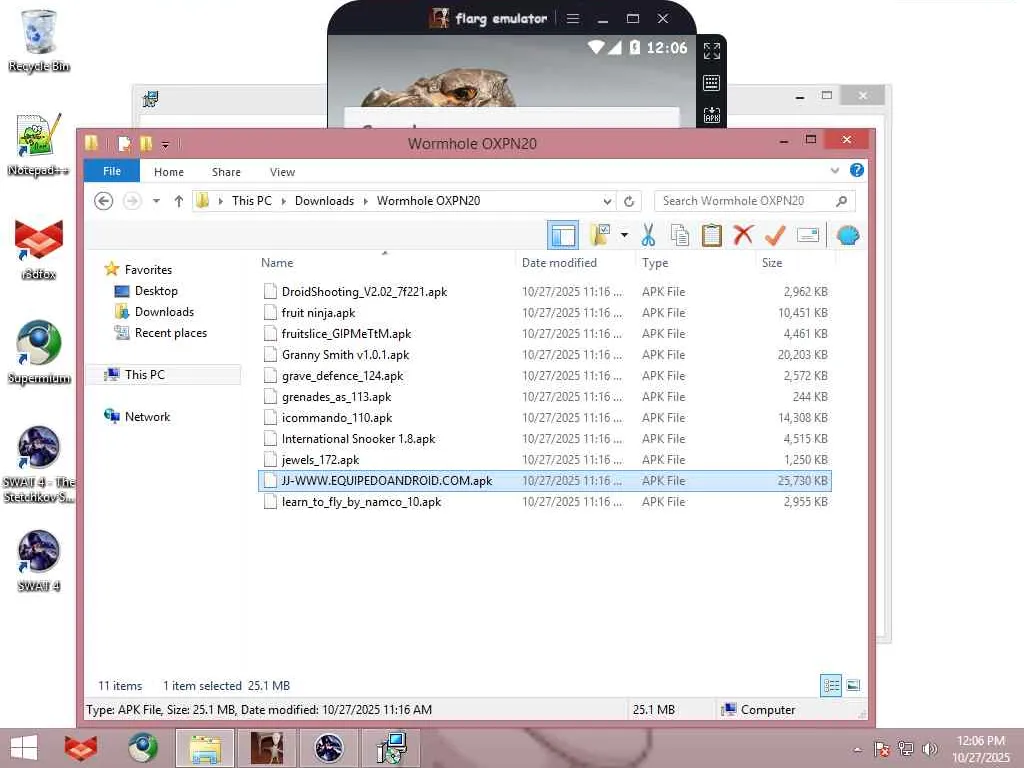Click the search magnifier icon
This screenshot has width=1024, height=768.
(x=842, y=201)
